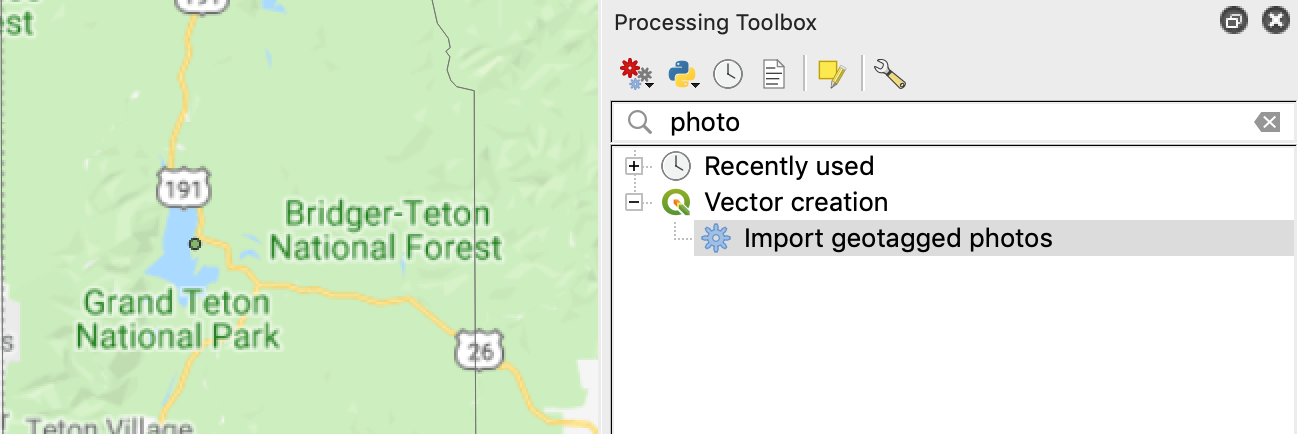Click the Bridger-Teton National Forest label
1298x434 pixels.
tap(386, 230)
